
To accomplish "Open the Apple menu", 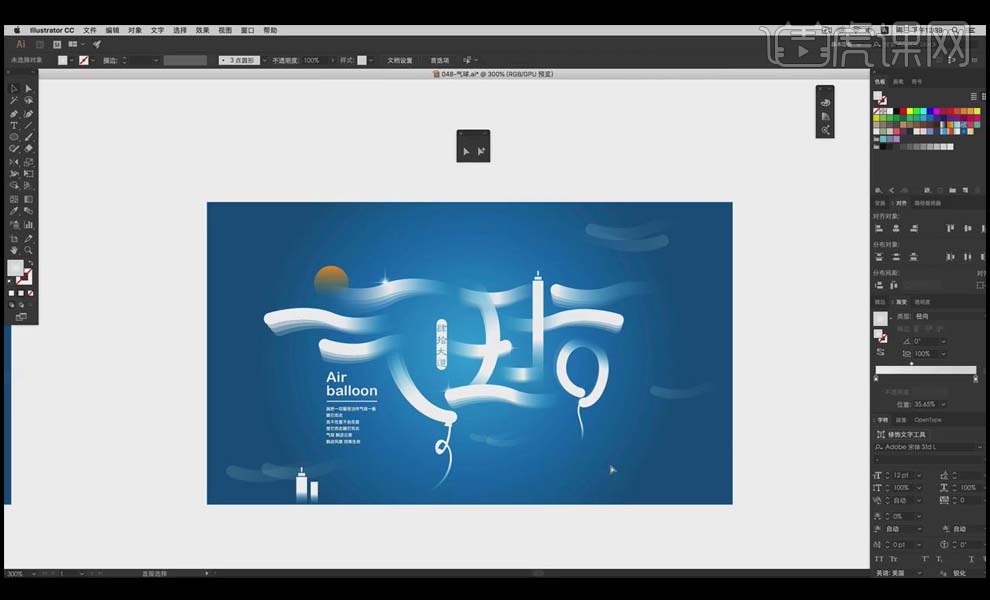I will point(17,30).
